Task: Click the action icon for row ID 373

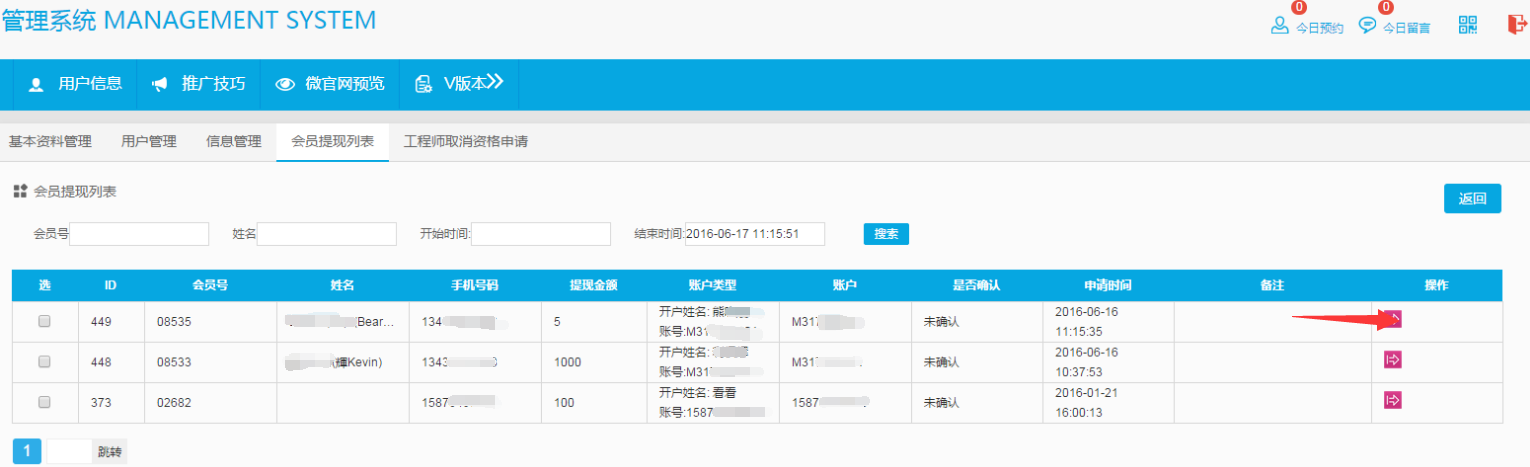Action: pos(1392,400)
